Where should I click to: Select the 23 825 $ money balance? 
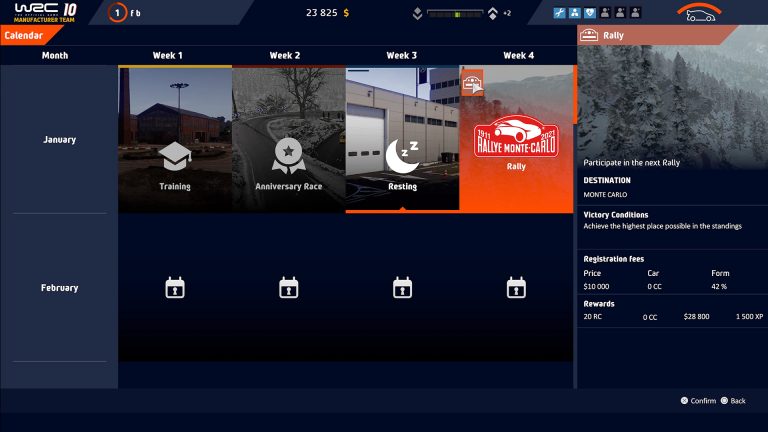click(328, 13)
